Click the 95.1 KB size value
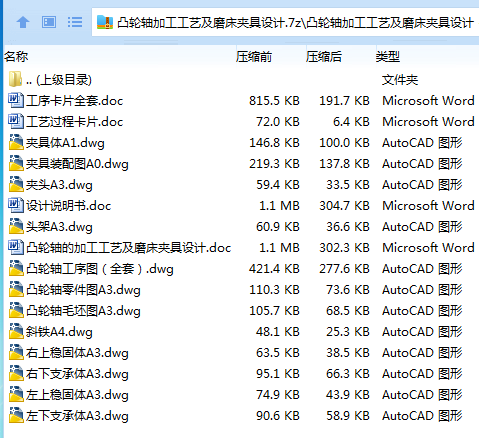Viewport: 479px width, 438px height. [278, 374]
